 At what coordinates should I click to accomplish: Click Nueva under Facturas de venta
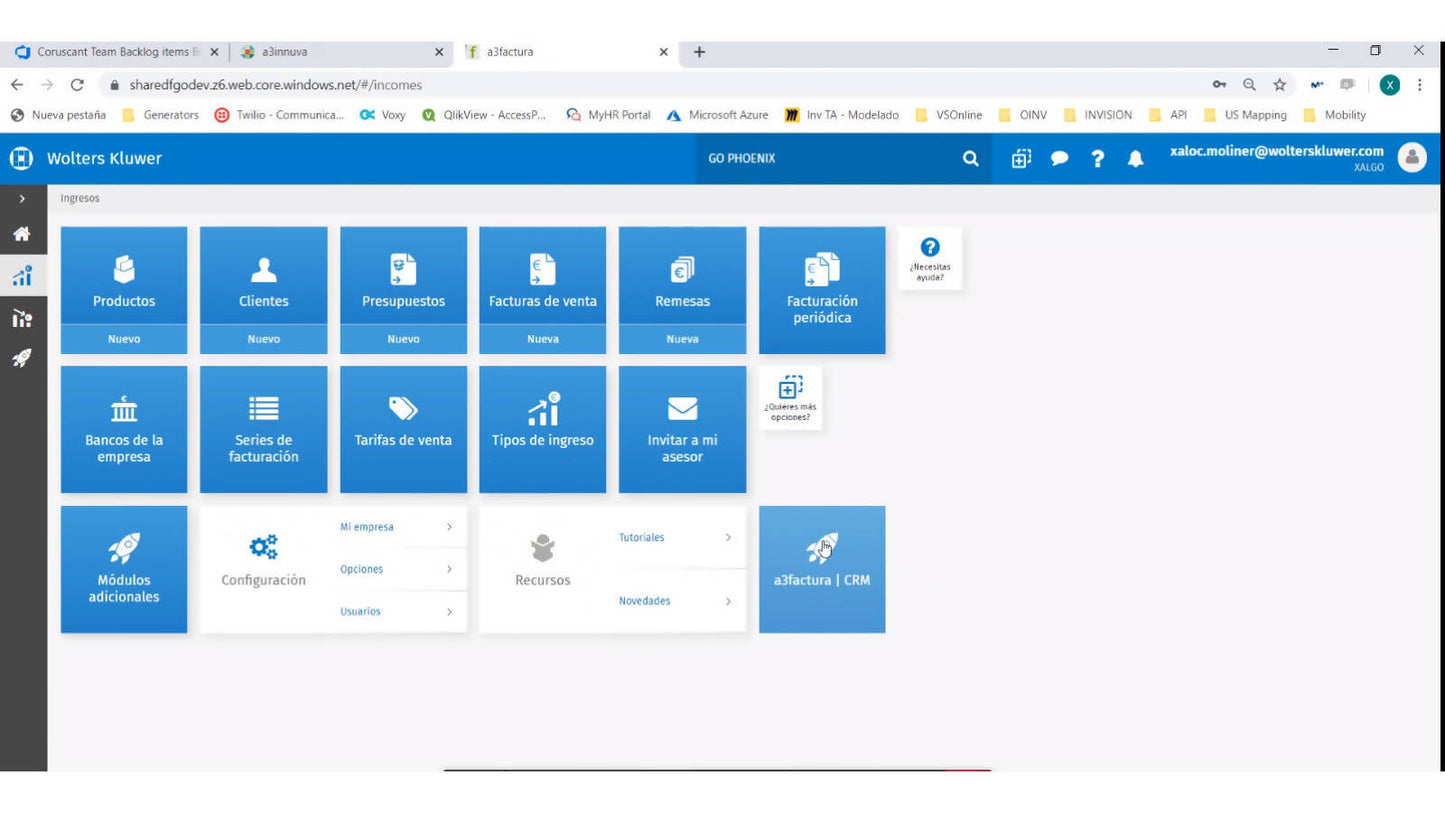click(542, 339)
